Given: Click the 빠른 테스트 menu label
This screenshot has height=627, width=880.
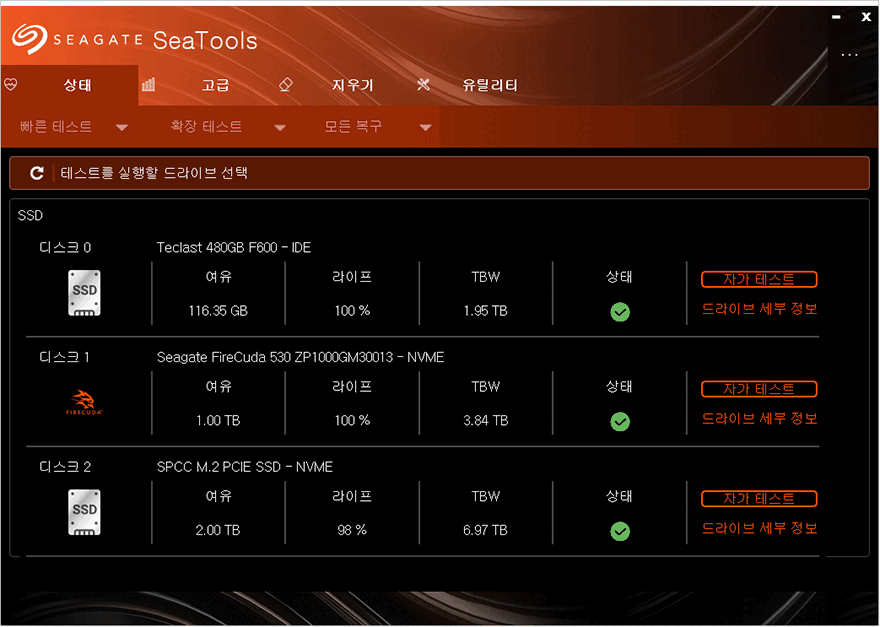Looking at the screenshot, I should tap(56, 126).
